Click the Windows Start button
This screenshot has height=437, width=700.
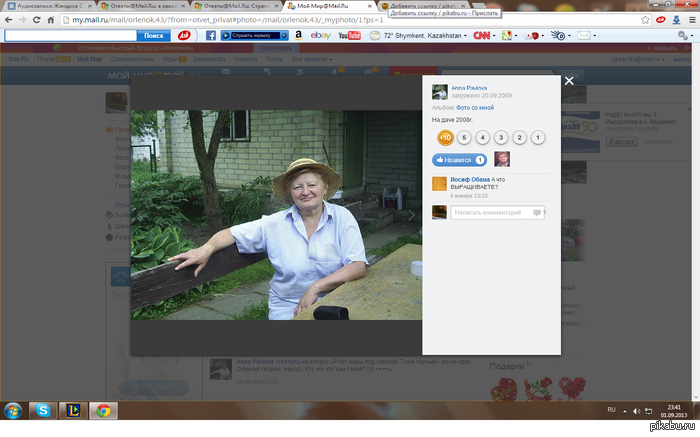pyautogui.click(x=14, y=410)
